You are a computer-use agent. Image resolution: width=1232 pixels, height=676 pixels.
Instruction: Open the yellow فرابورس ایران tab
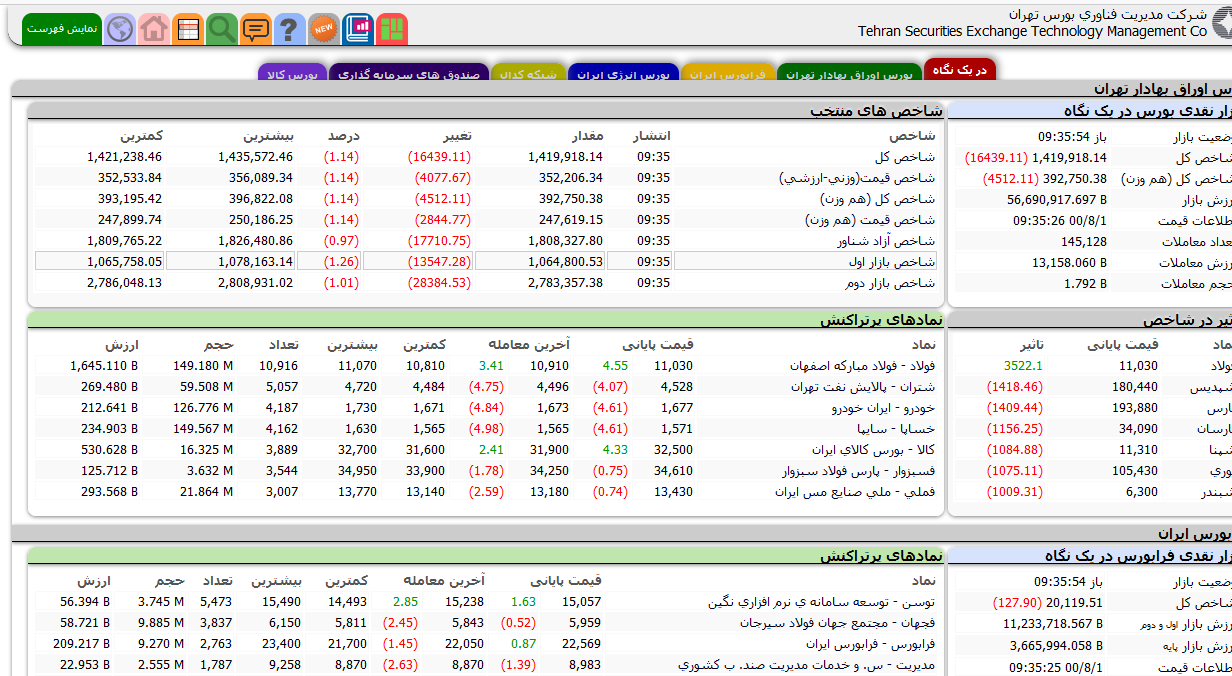[x=727, y=74]
